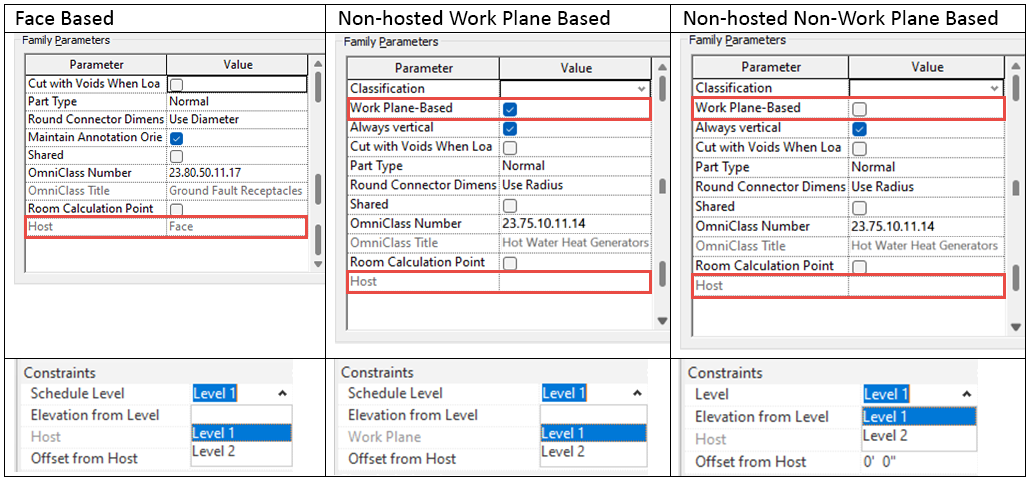Check Work Plane-Based in Non-Work Plane Based panel
Screen dimensions: 1029x480
pyautogui.click(x=858, y=108)
